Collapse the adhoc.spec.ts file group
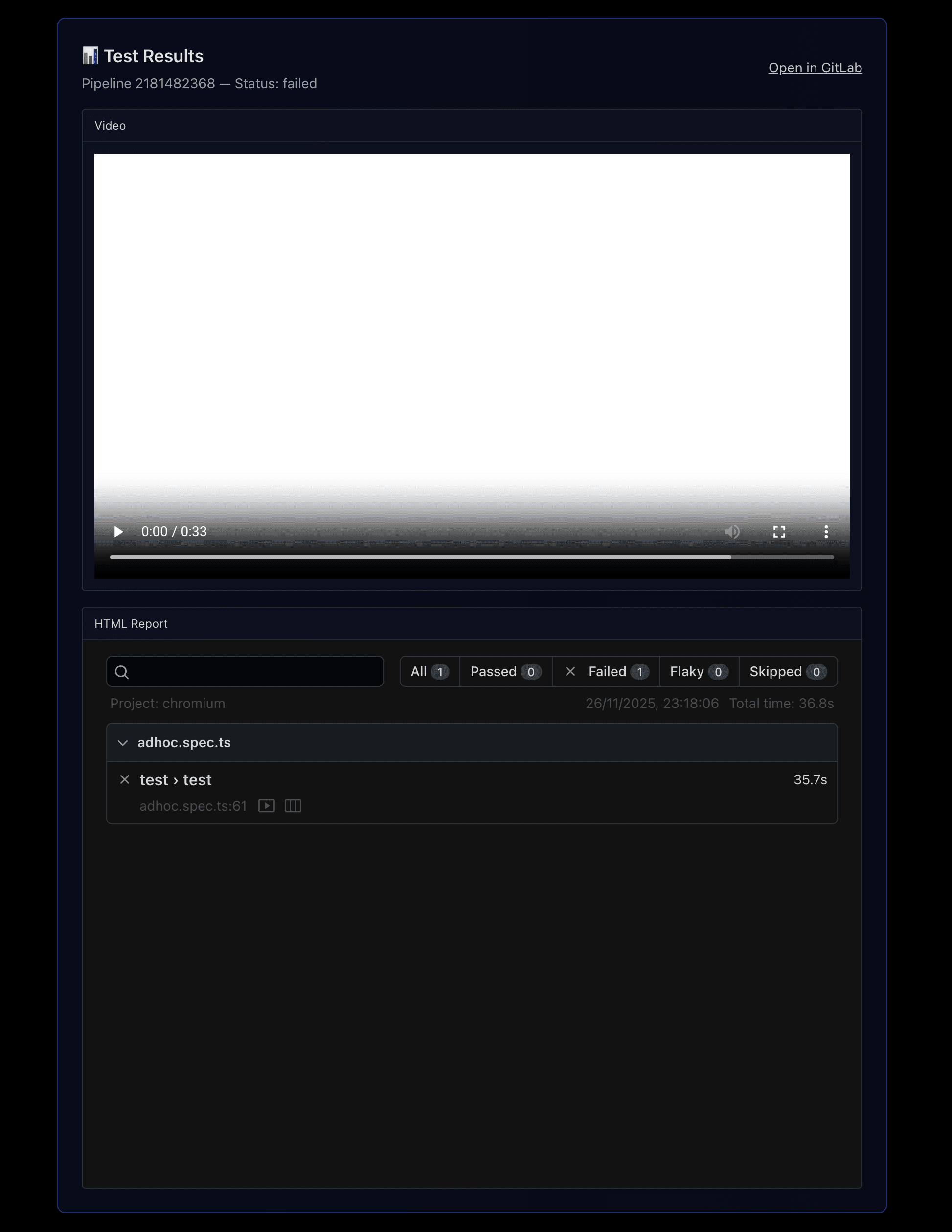The image size is (952, 1232). coord(123,743)
